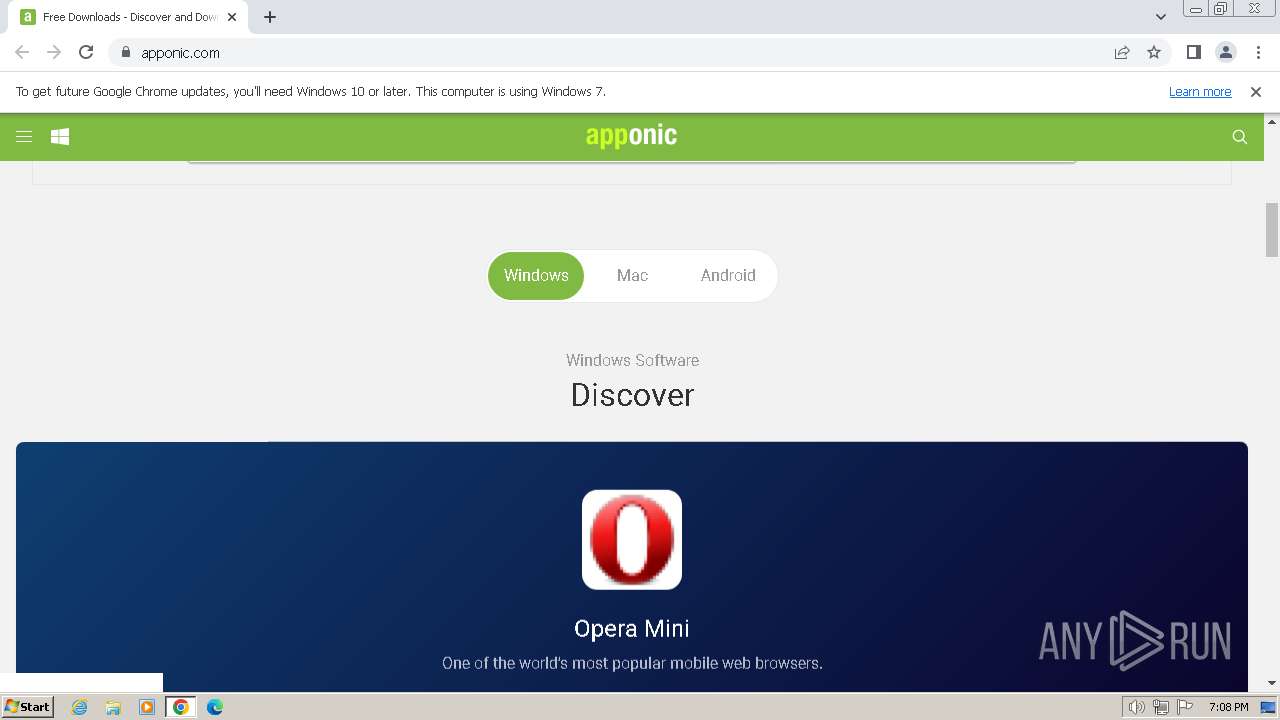Click the scrollbar down arrow
This screenshot has height=720, width=1280.
point(1272,683)
